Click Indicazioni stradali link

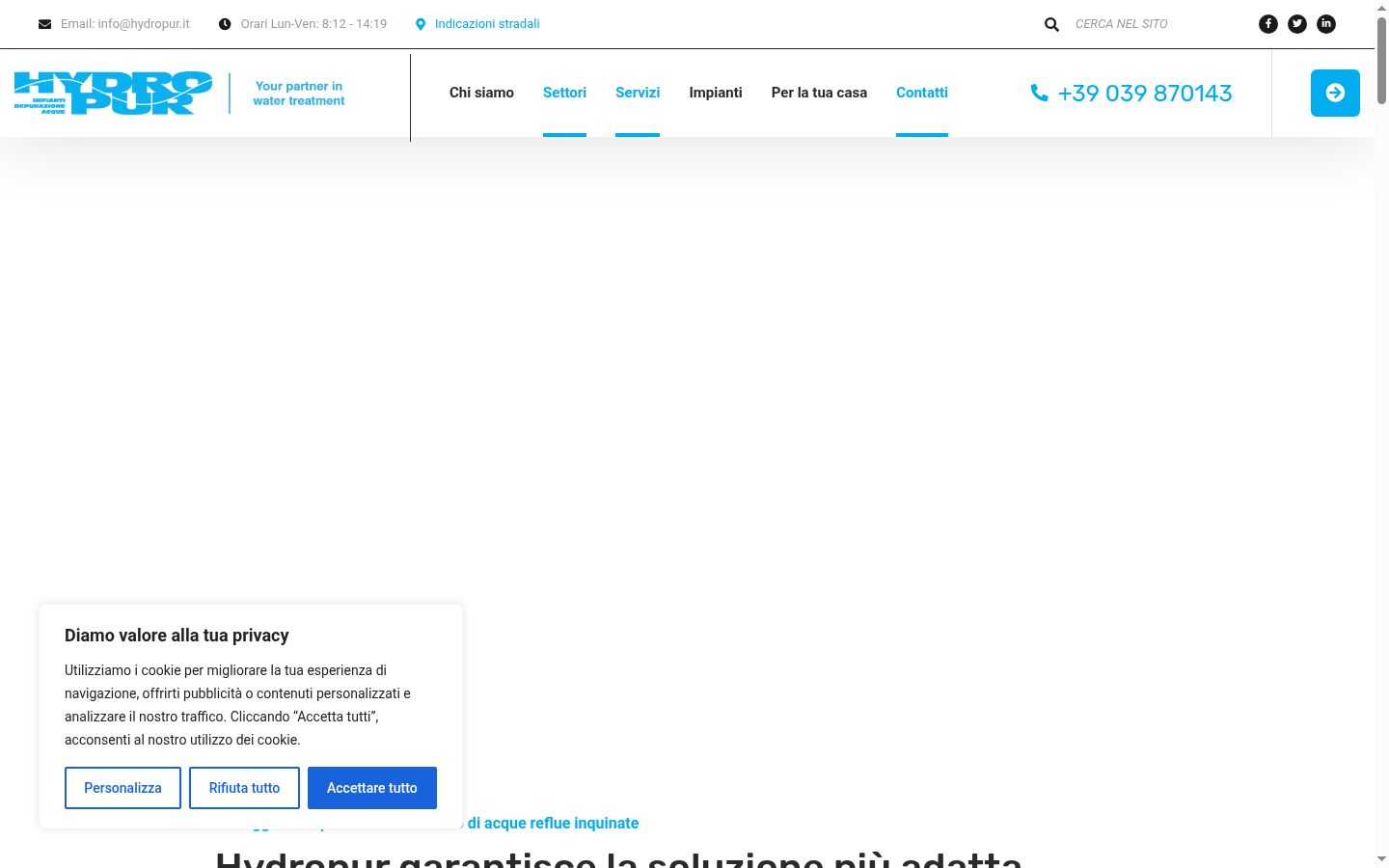coord(487,24)
